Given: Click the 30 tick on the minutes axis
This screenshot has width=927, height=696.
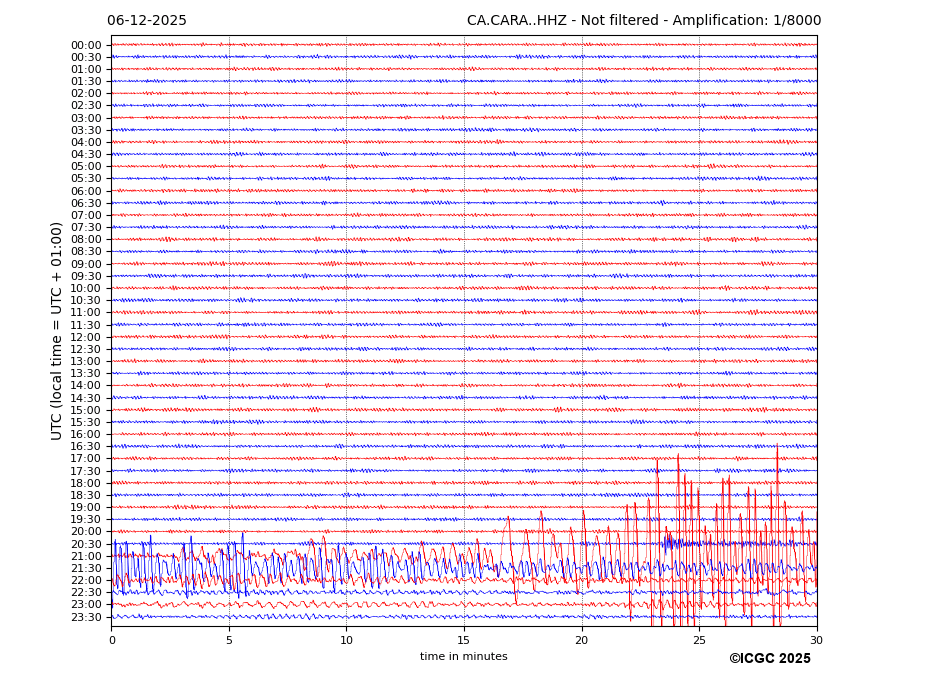Looking at the screenshot, I should click(816, 640).
